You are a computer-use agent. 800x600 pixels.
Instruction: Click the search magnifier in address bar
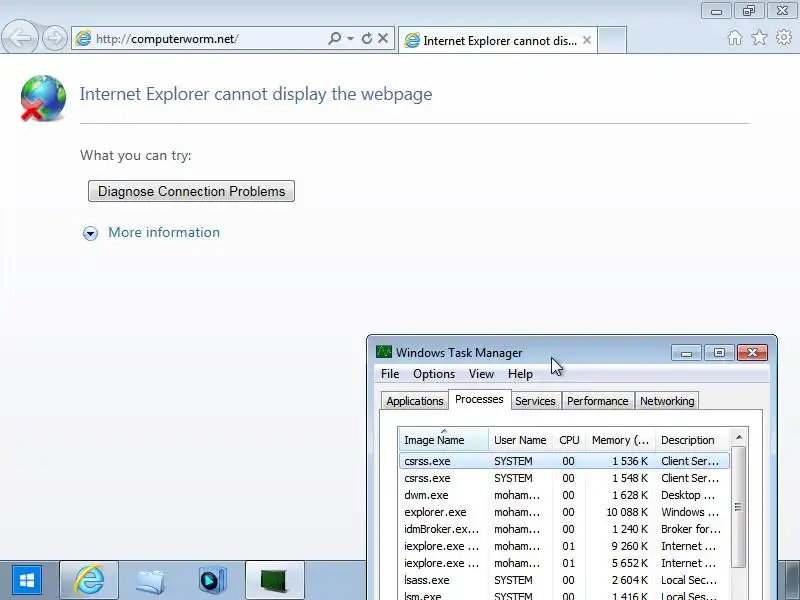click(x=334, y=38)
